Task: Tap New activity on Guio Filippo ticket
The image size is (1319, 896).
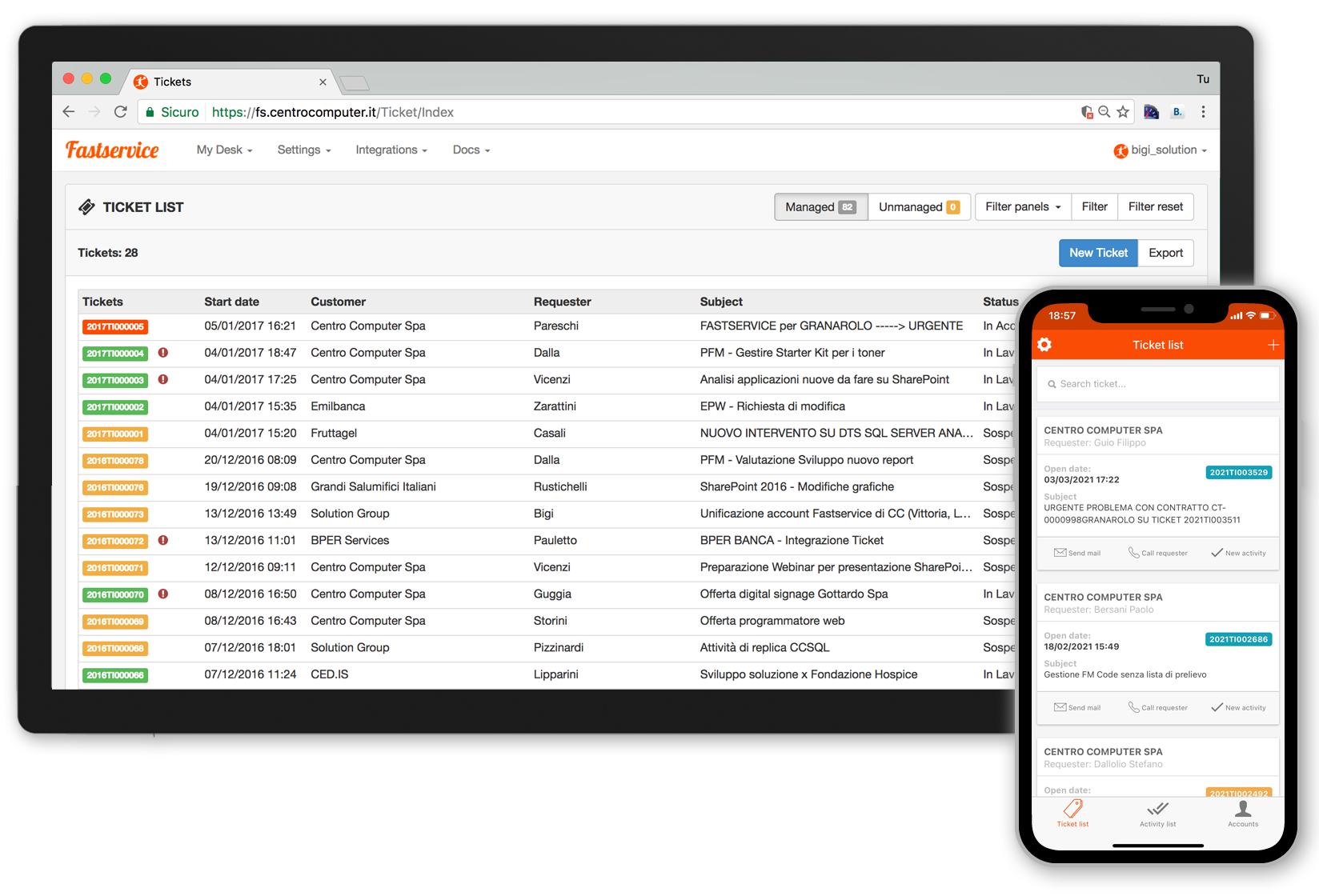Action: [x=1239, y=553]
